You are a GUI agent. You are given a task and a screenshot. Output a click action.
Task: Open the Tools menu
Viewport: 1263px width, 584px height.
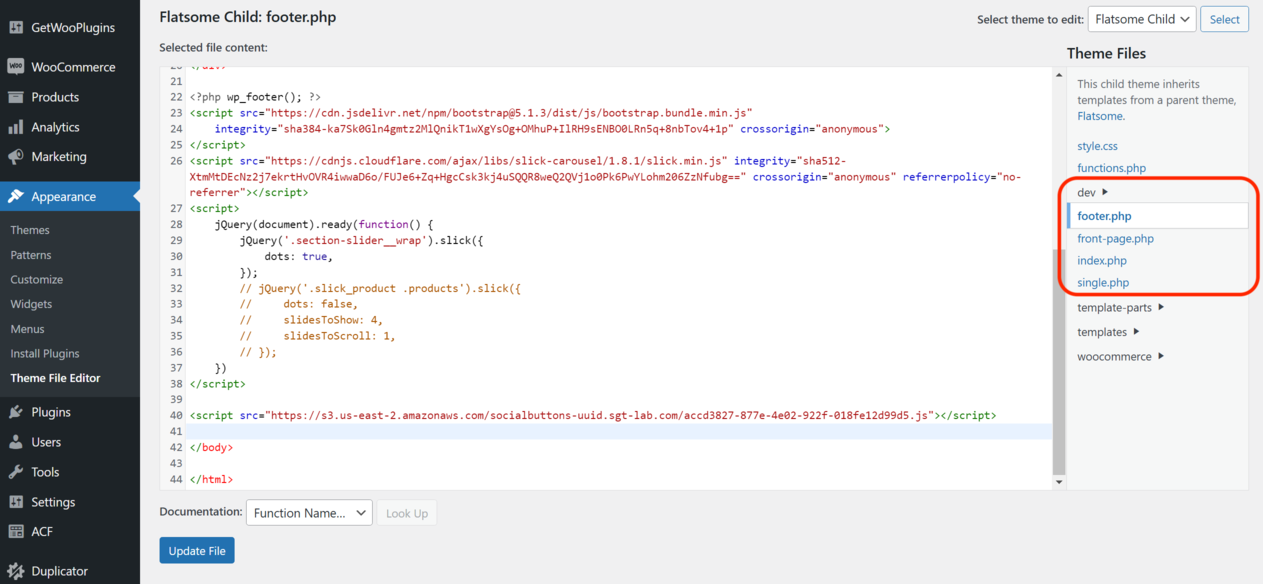40,471
